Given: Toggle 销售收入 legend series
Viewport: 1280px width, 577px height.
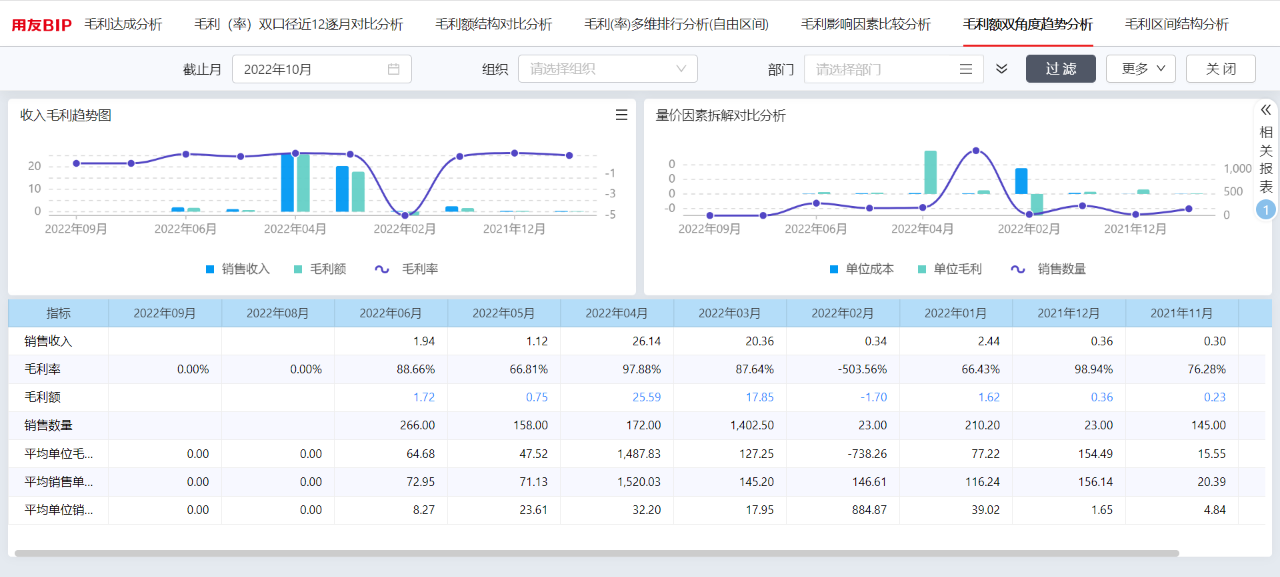Looking at the screenshot, I should point(238,269).
